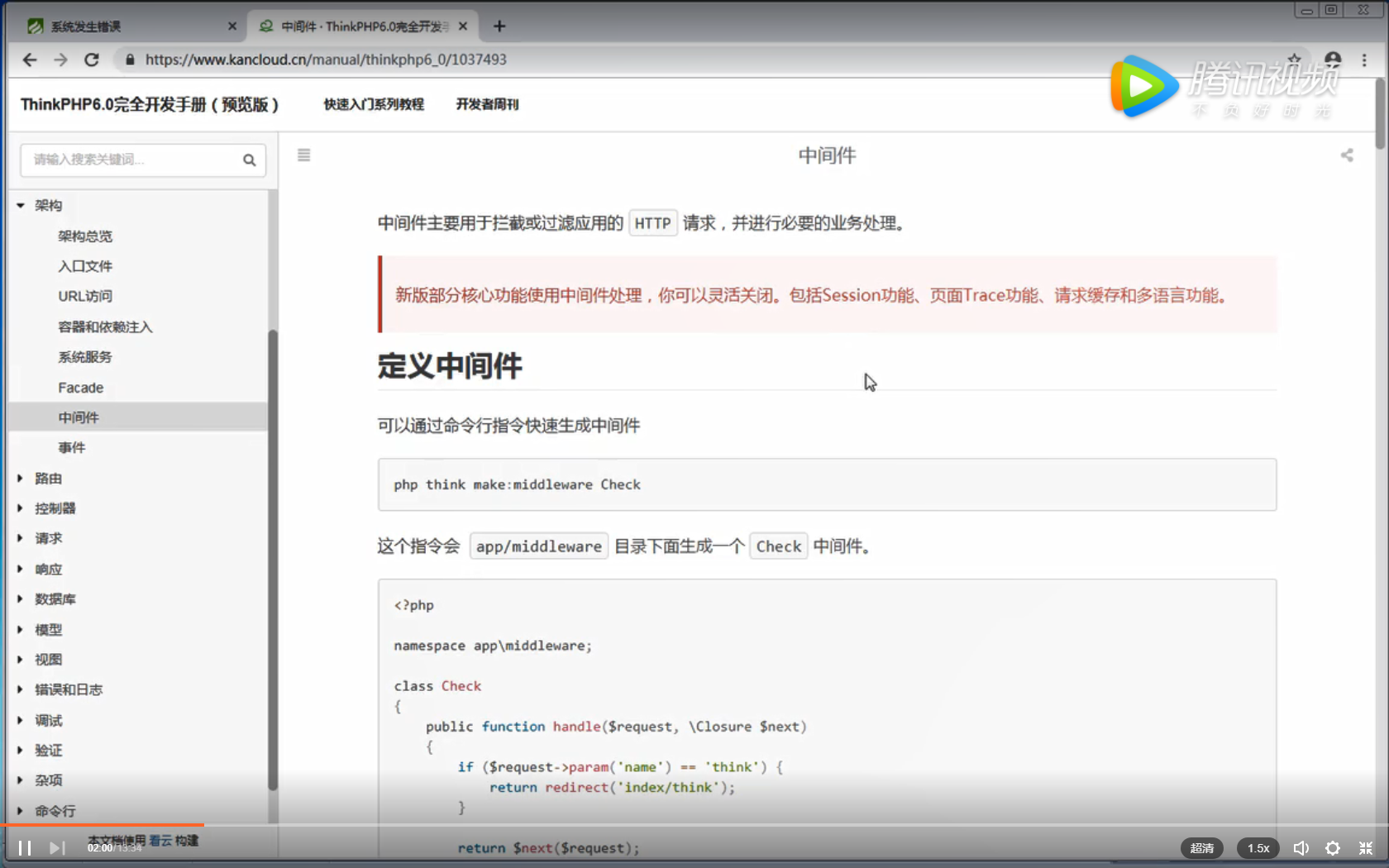Image resolution: width=1389 pixels, height=868 pixels.
Task: Click the padlock icon in address bar
Action: point(129,60)
